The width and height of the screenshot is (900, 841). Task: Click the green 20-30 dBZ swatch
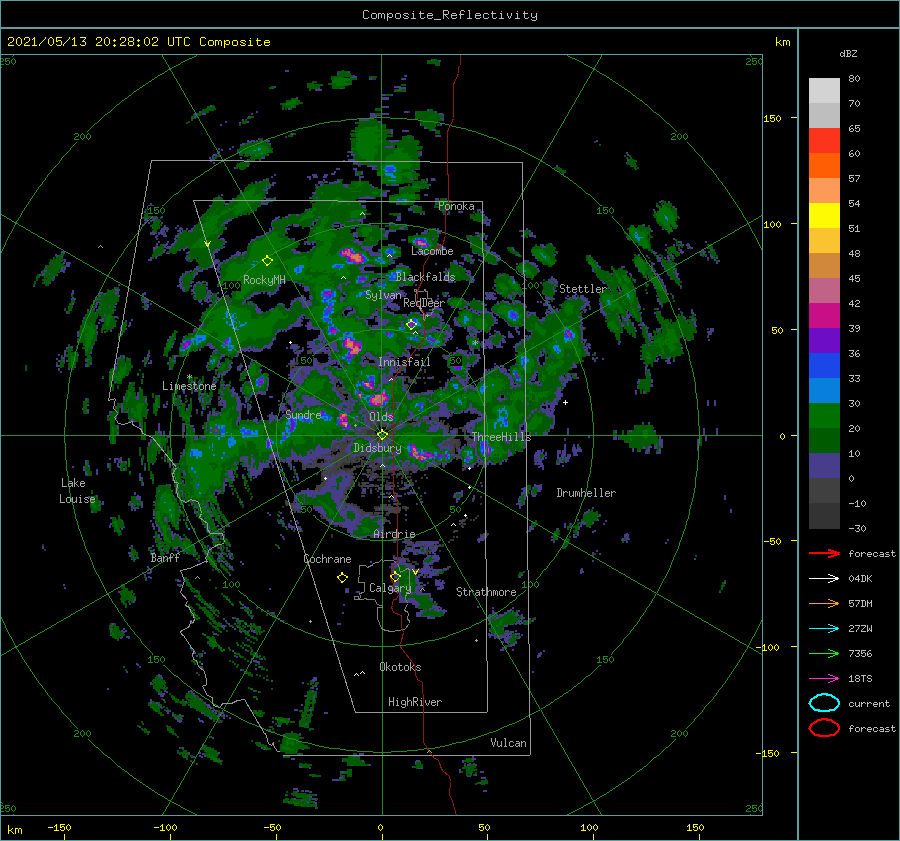[x=824, y=416]
